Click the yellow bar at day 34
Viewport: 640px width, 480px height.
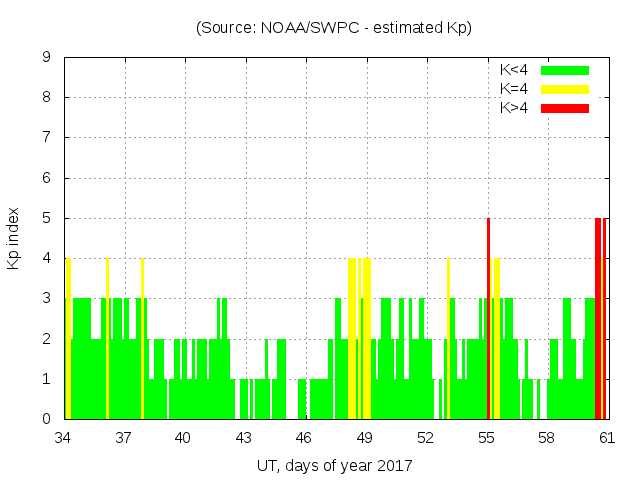[x=68, y=340]
